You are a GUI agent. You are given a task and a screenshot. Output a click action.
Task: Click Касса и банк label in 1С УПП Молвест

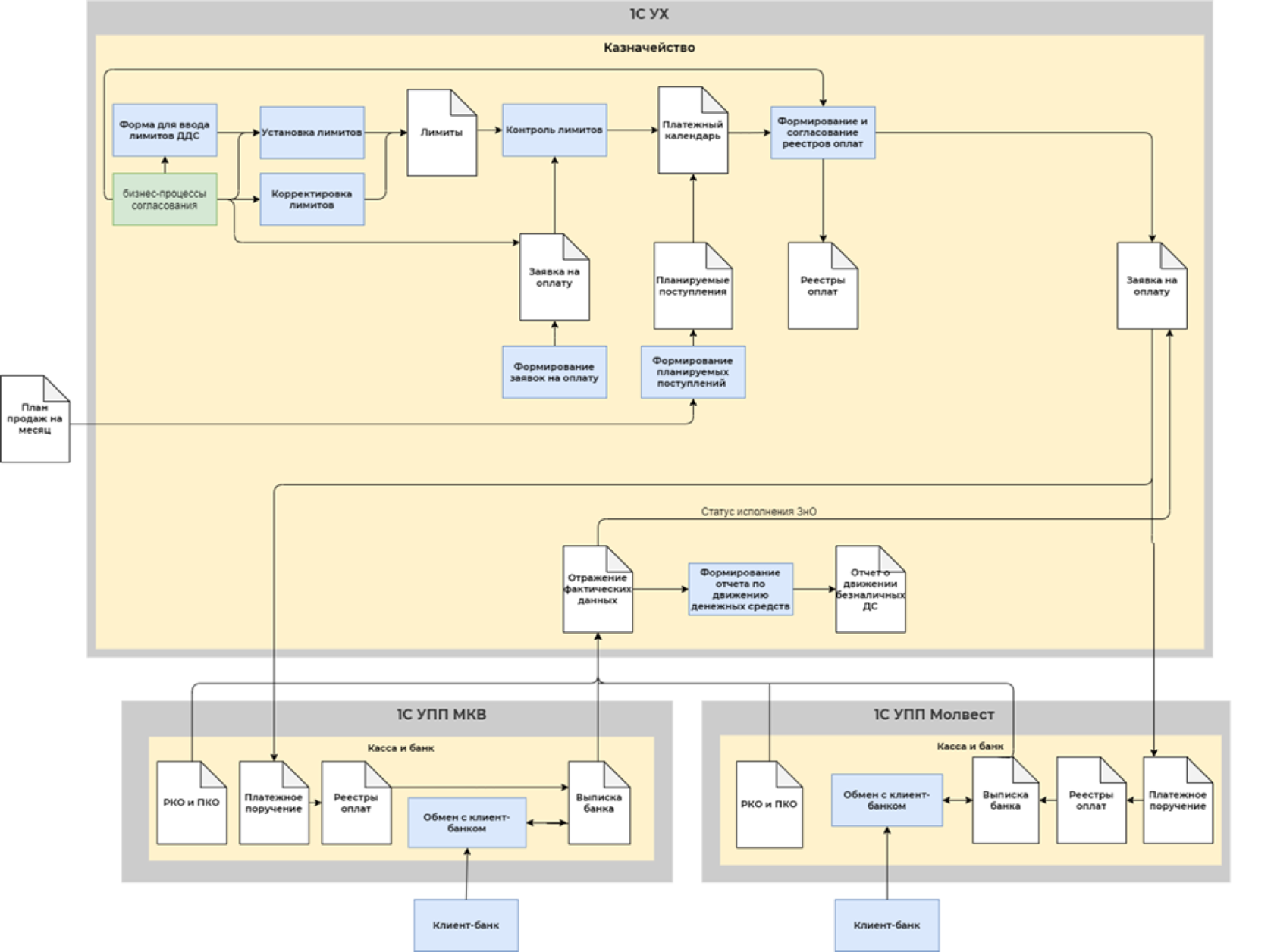point(970,747)
